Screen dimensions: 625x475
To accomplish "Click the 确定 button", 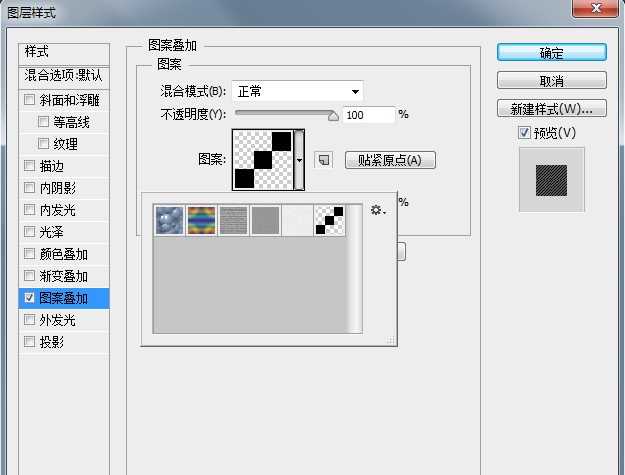I will point(551,53).
